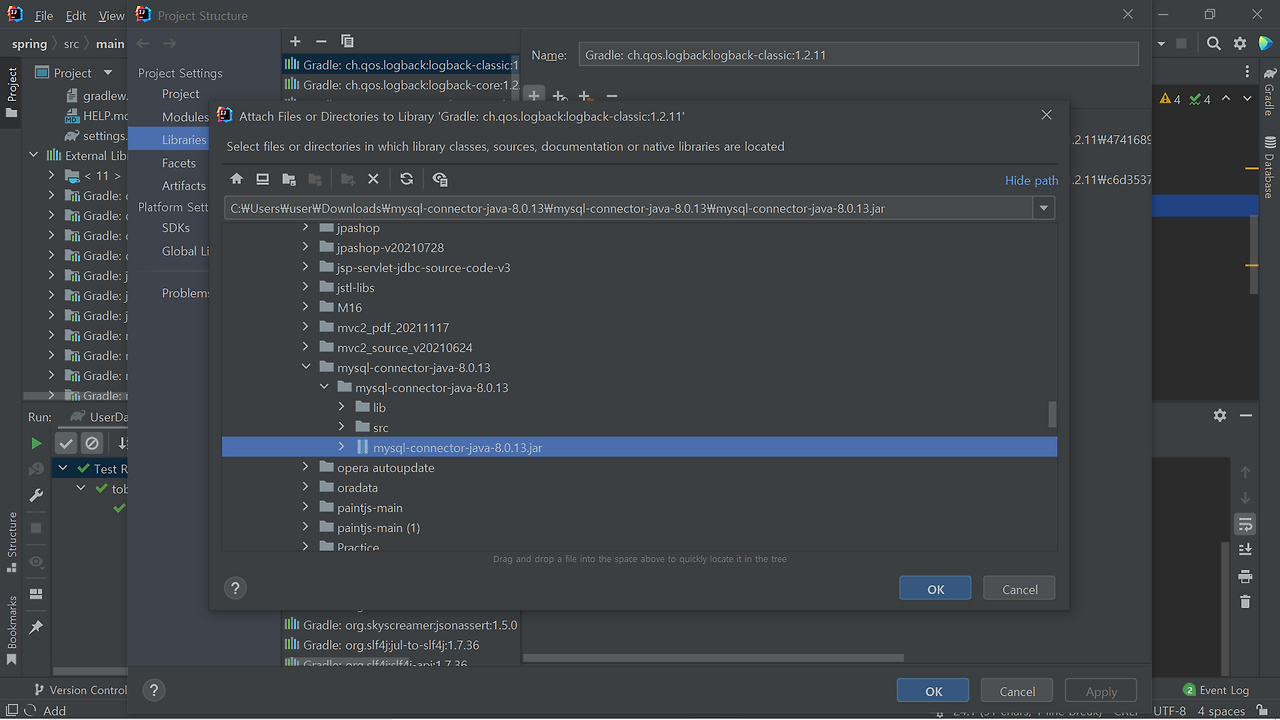Expand the jpashop folder
Viewport: 1280px width, 720px height.
[307, 228]
